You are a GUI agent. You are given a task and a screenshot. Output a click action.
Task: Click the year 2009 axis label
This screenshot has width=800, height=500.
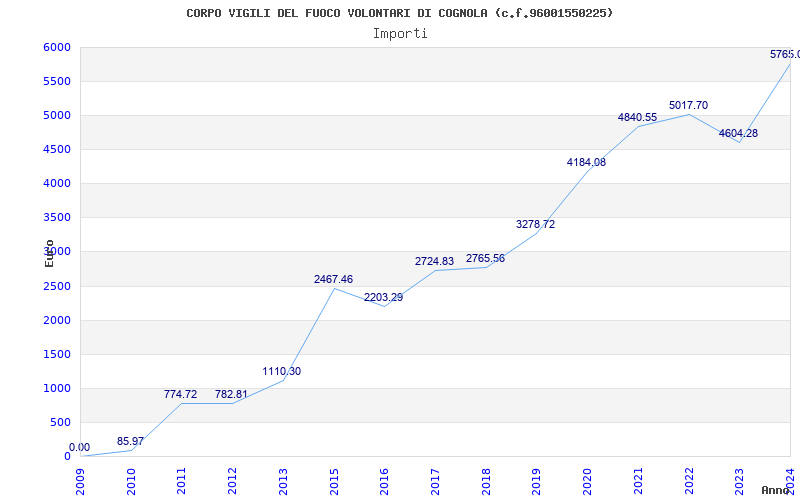pyautogui.click(x=80, y=482)
